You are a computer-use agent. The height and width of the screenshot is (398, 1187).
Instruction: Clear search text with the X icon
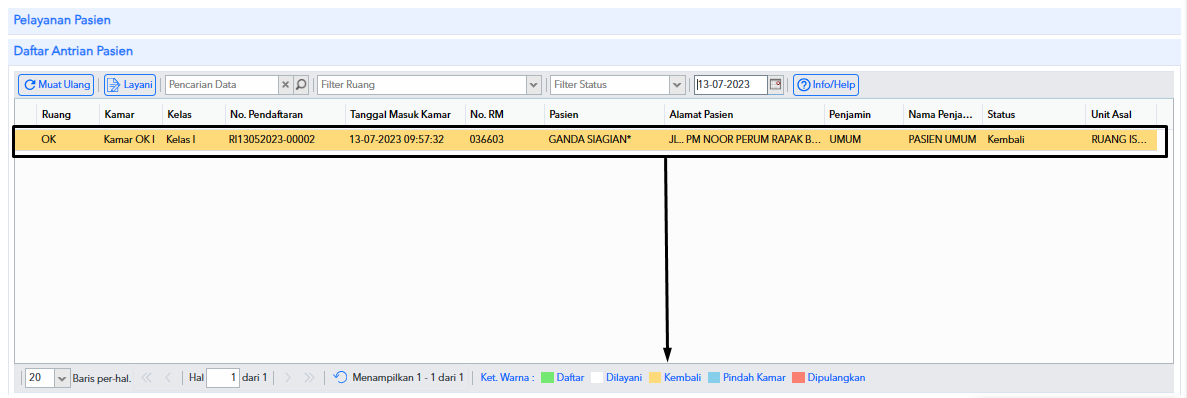286,85
